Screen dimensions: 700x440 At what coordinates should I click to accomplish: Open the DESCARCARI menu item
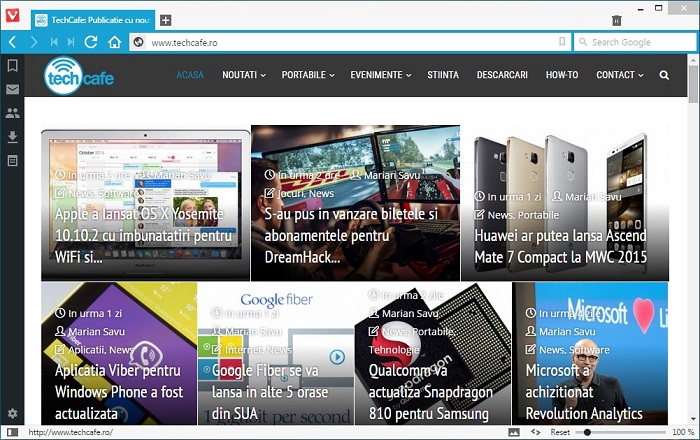pyautogui.click(x=502, y=75)
